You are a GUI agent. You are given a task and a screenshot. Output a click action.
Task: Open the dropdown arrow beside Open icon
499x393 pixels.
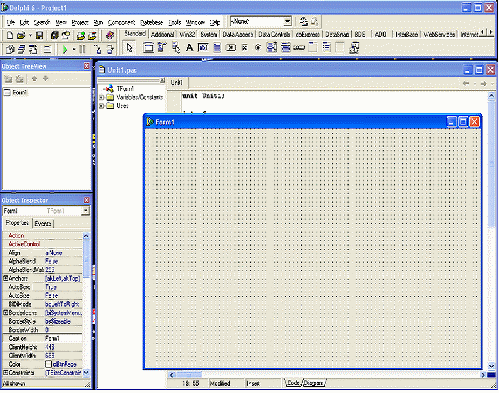(30, 35)
